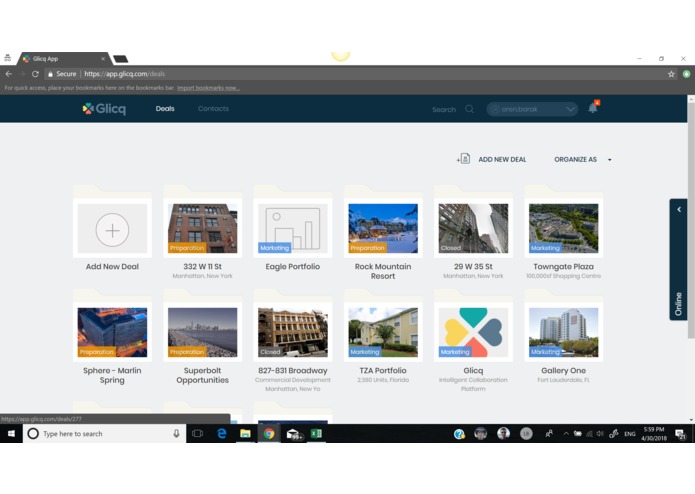
Task: Select the Glicq App browser tab
Action: [63, 58]
